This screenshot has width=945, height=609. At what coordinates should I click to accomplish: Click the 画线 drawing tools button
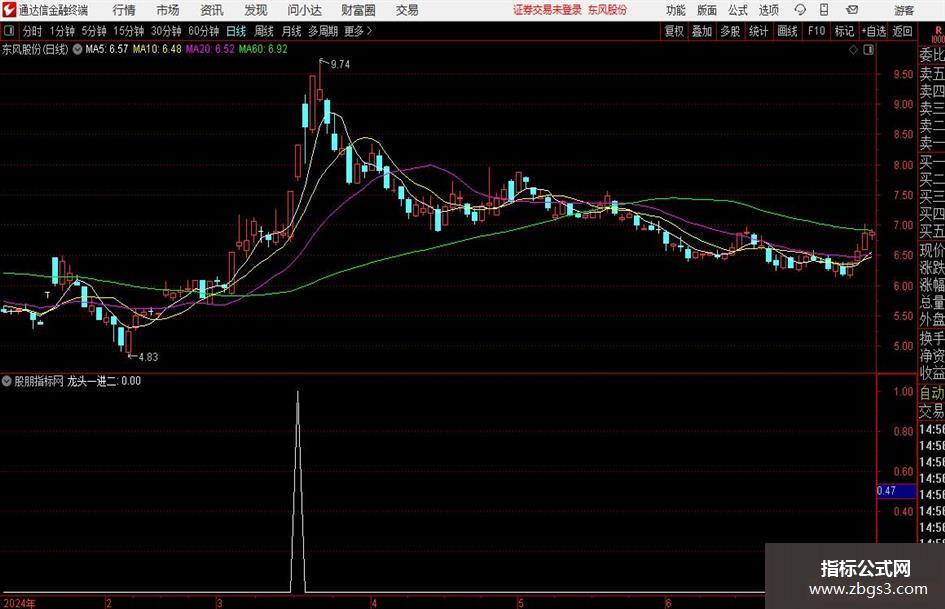pyautogui.click(x=787, y=31)
